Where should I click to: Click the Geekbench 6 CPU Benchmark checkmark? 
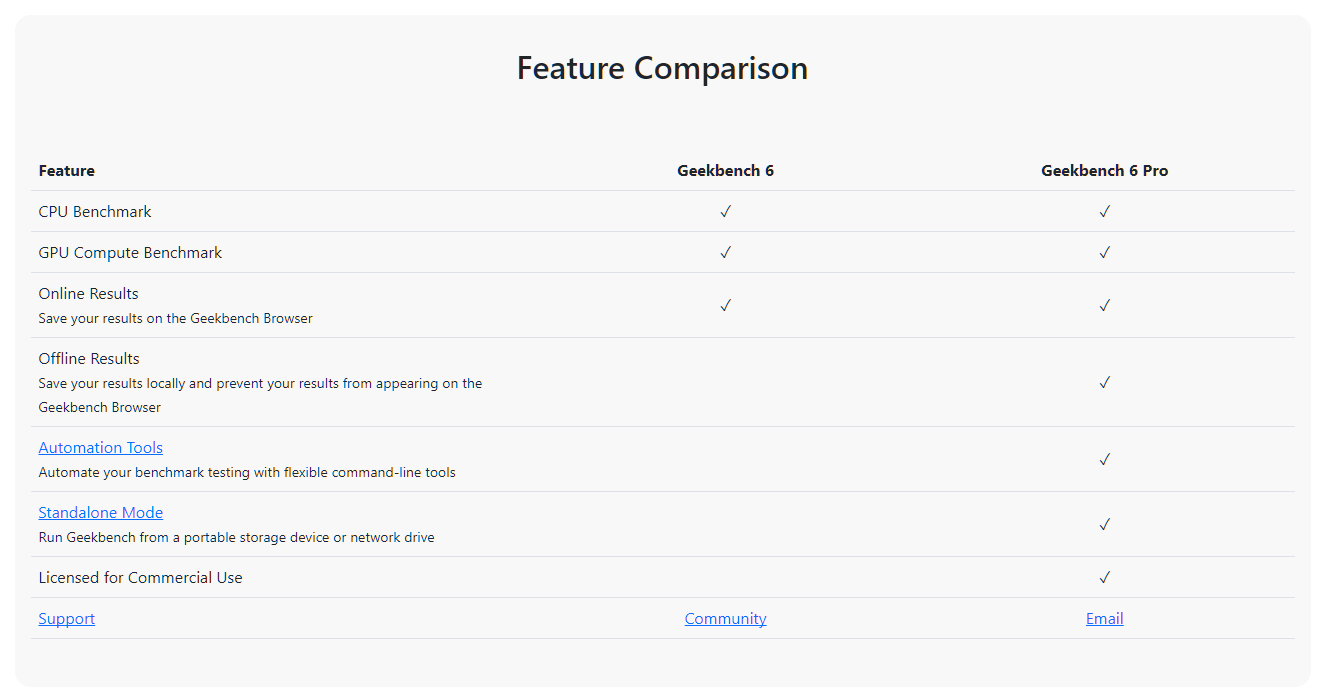(x=725, y=212)
